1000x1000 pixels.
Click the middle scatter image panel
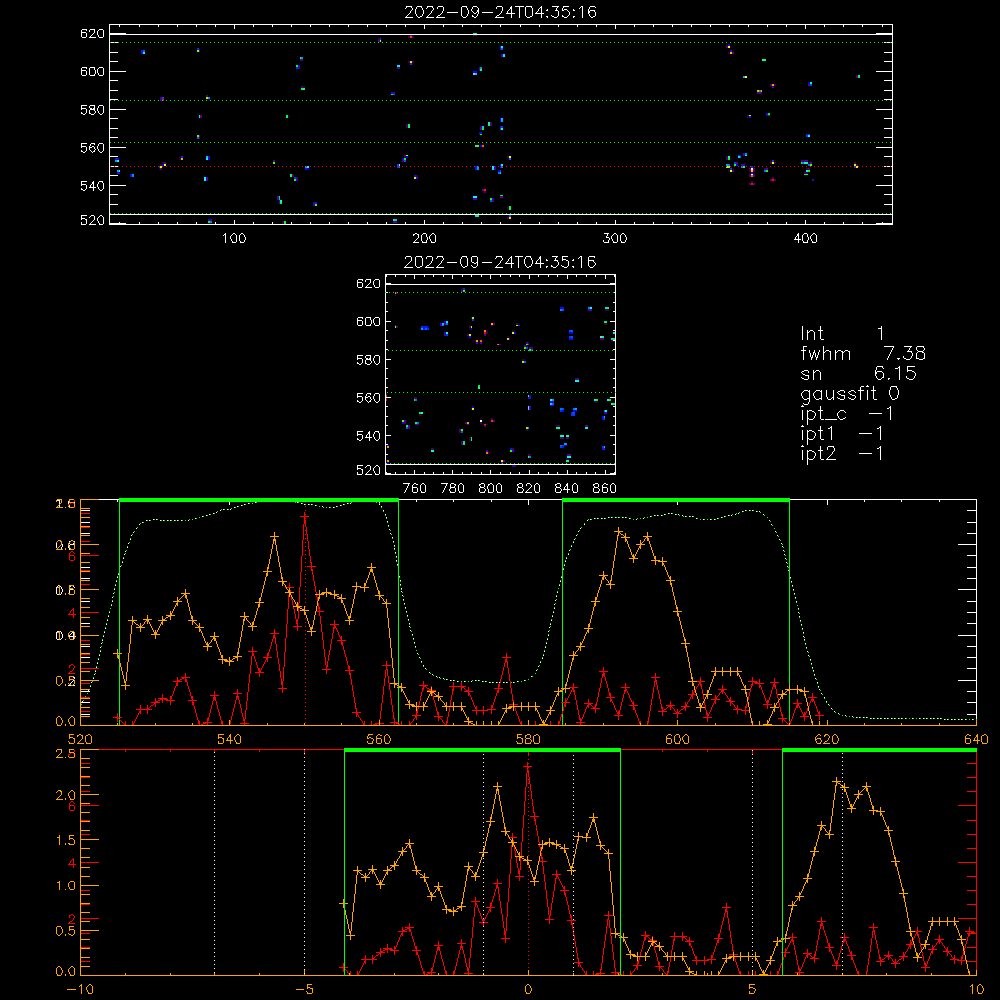501,374
